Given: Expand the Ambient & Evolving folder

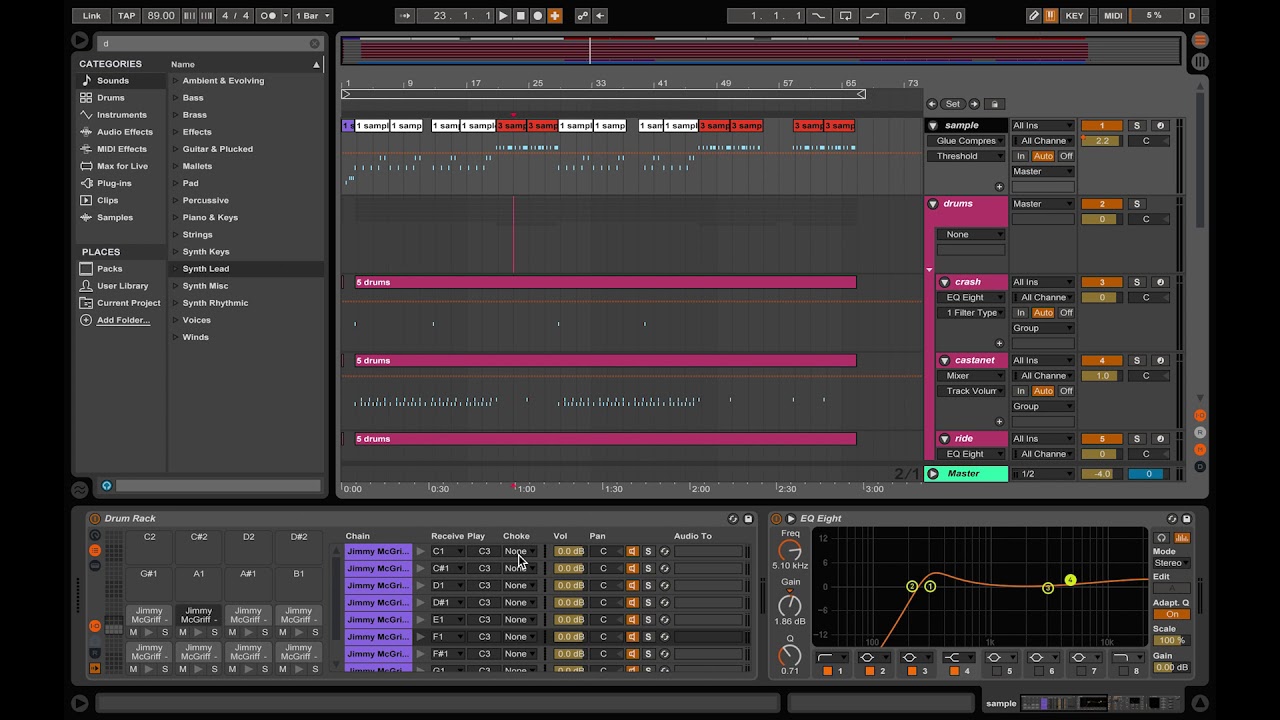Looking at the screenshot, I should [176, 81].
